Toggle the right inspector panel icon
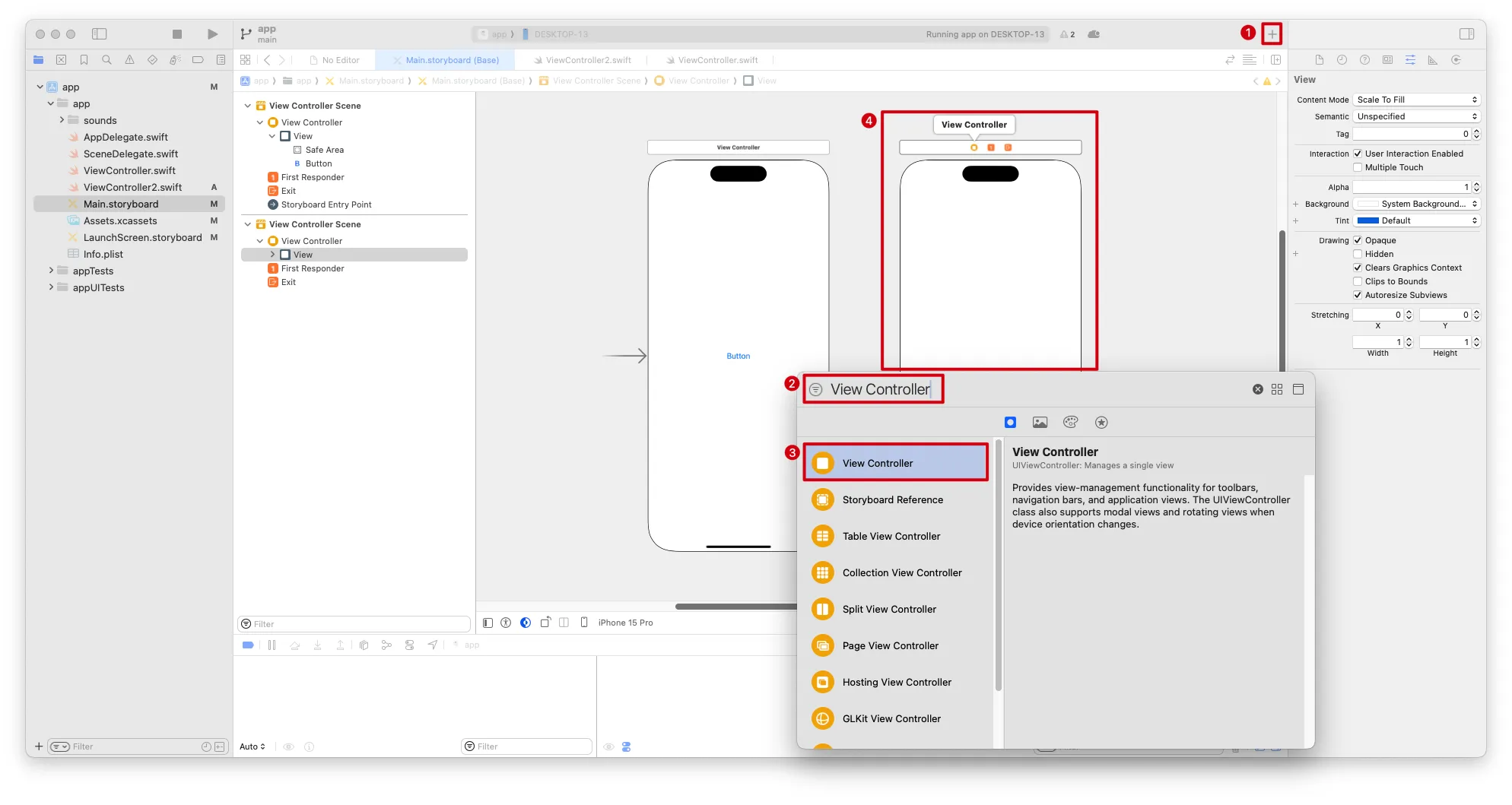Image resolution: width=1512 pixels, height=805 pixels. coord(1466,34)
